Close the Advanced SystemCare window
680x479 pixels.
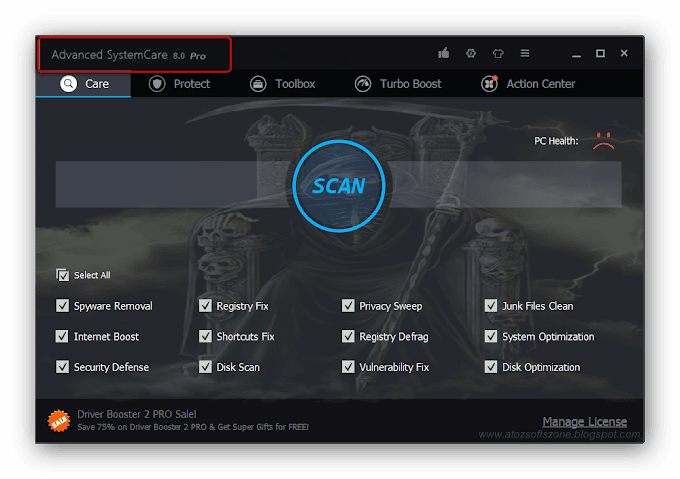[x=624, y=53]
